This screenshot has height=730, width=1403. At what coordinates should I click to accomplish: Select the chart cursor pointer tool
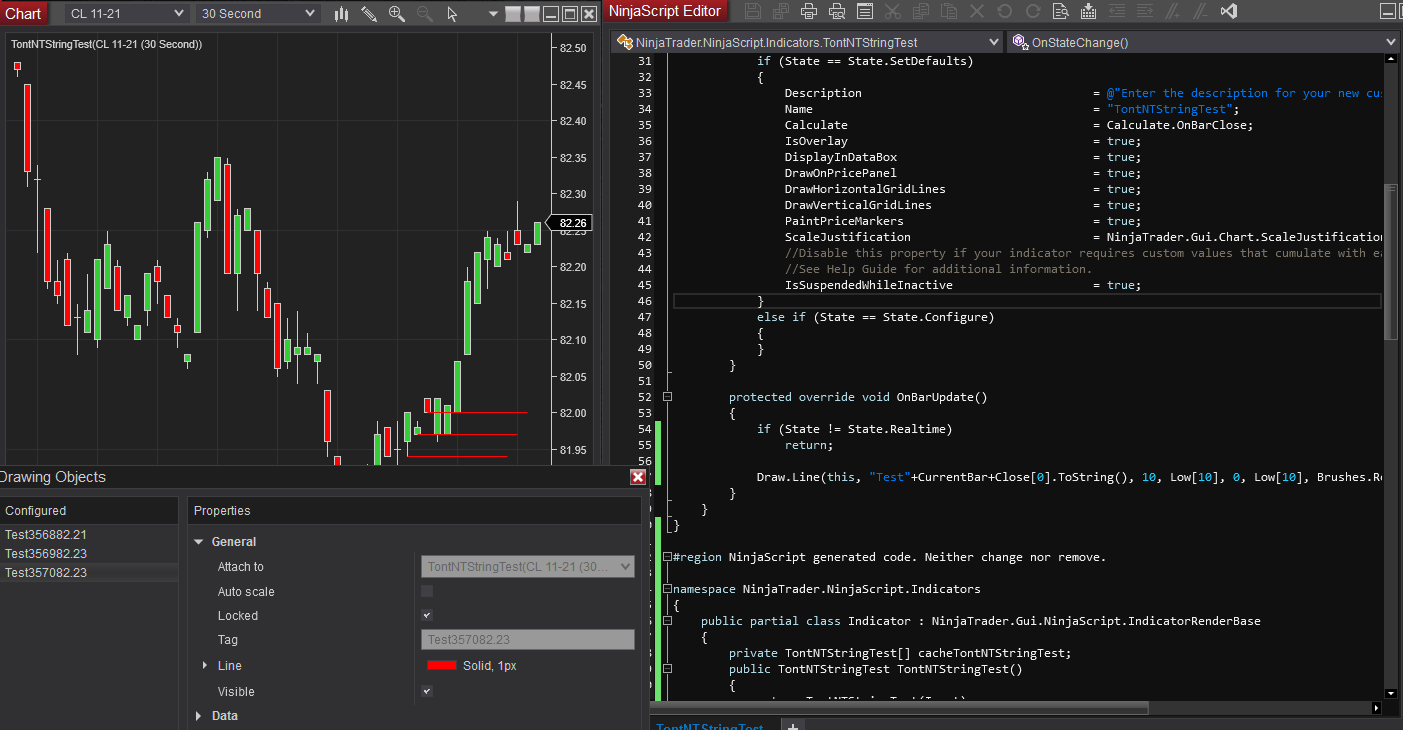point(452,14)
